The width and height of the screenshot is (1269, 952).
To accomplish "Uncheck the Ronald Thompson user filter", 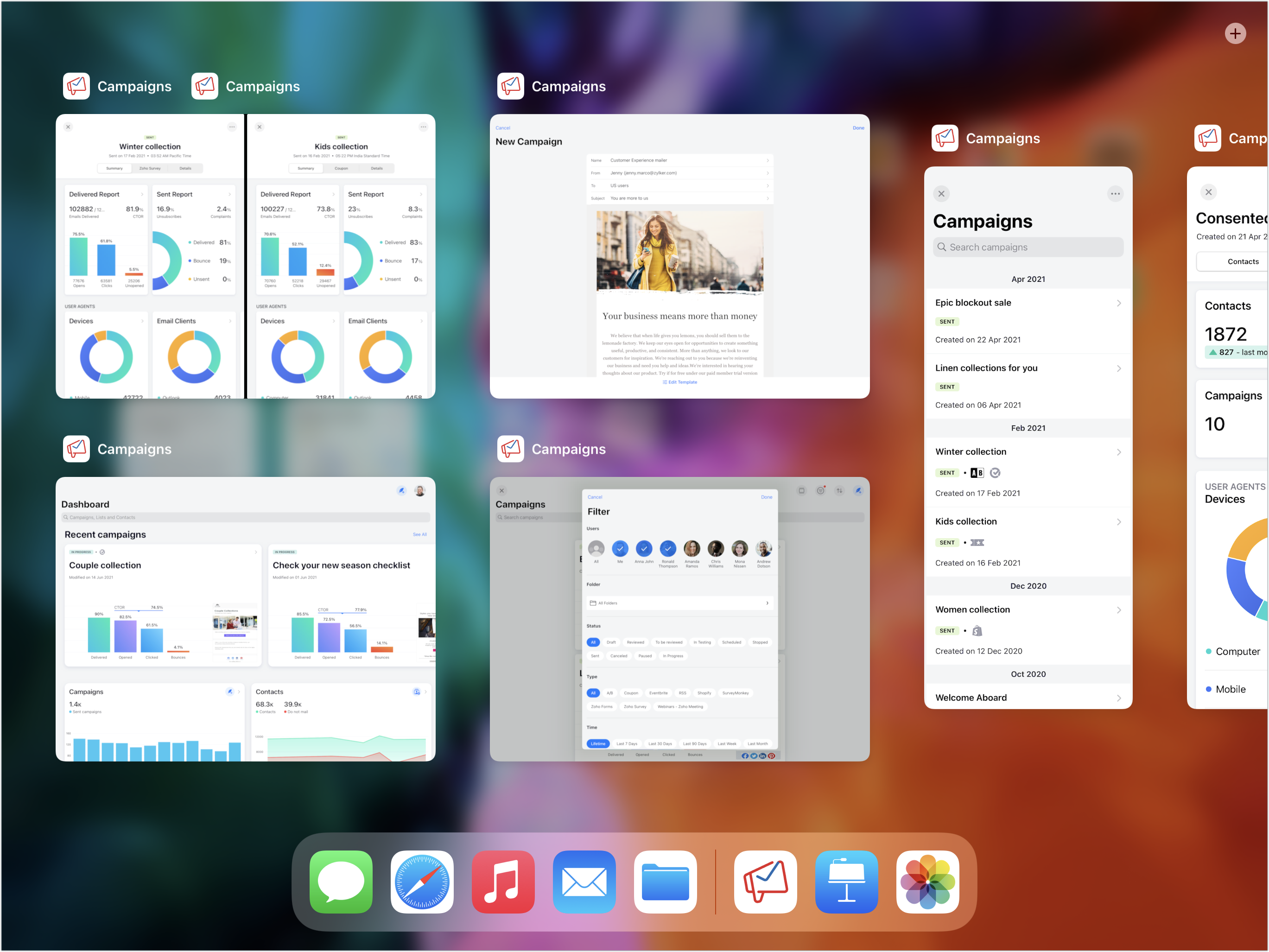I will tap(668, 549).
